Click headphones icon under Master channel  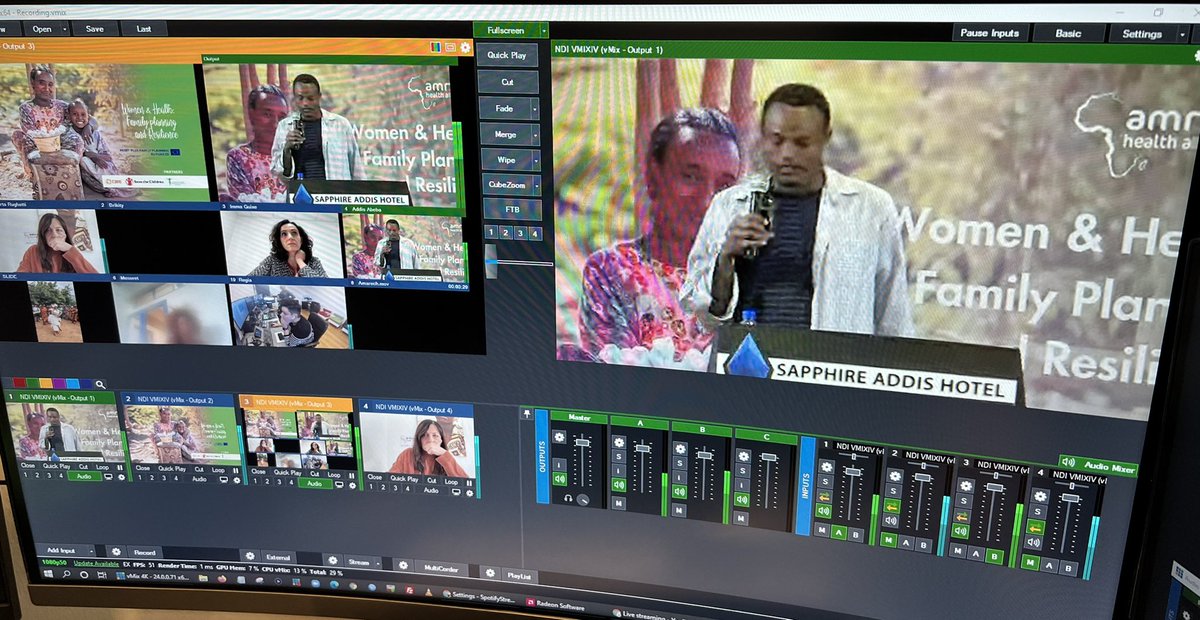pos(568,498)
